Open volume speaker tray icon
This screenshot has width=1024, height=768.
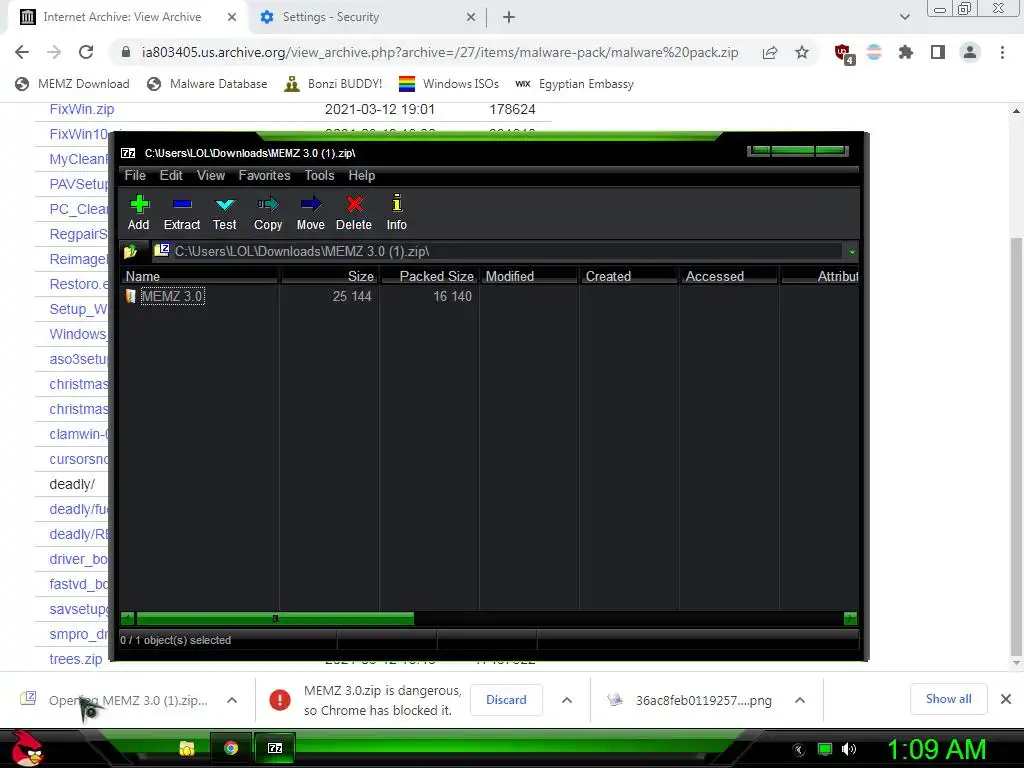click(849, 749)
